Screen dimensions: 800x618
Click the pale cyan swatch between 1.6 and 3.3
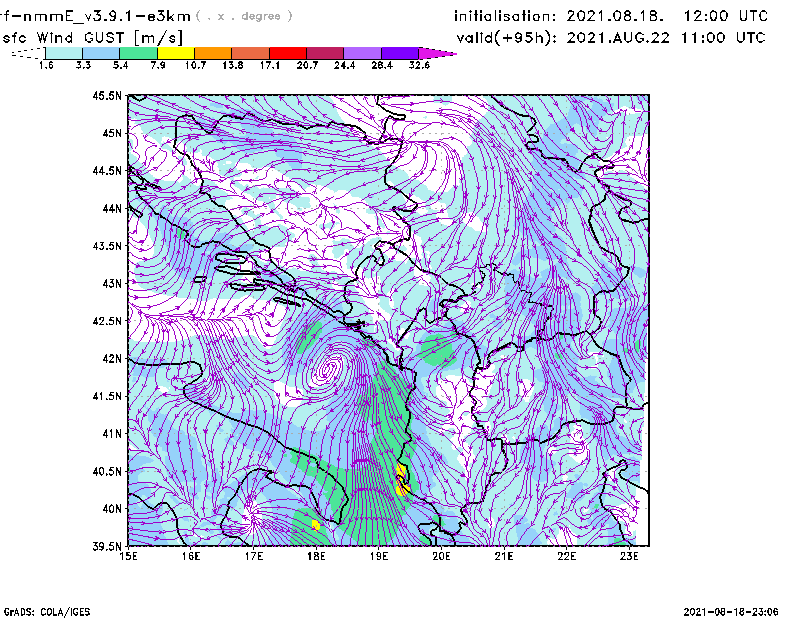[x=64, y=53]
